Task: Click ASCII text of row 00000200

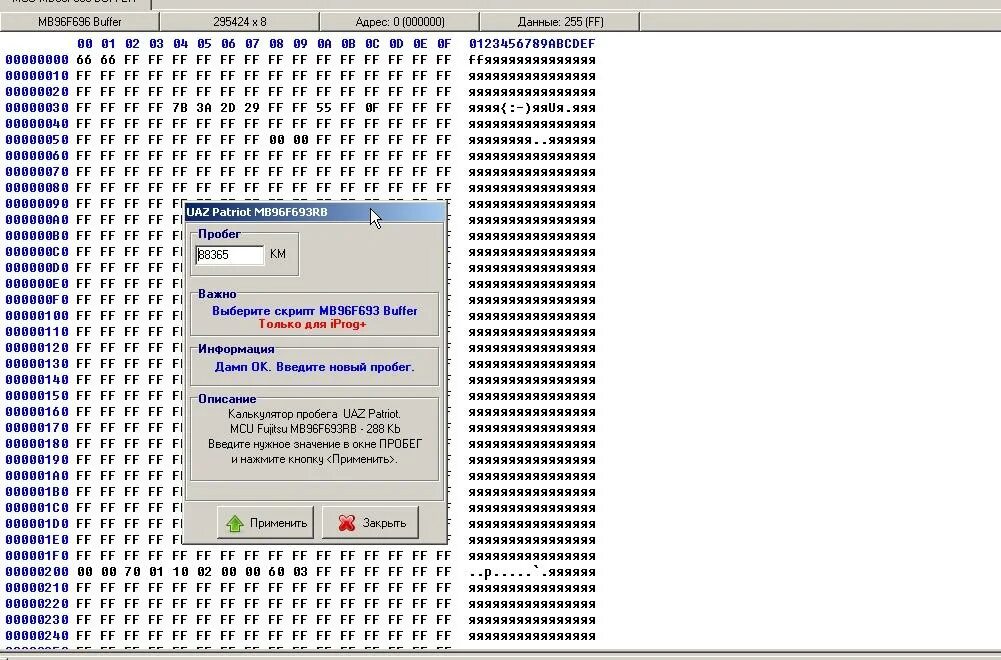Action: click(x=532, y=572)
